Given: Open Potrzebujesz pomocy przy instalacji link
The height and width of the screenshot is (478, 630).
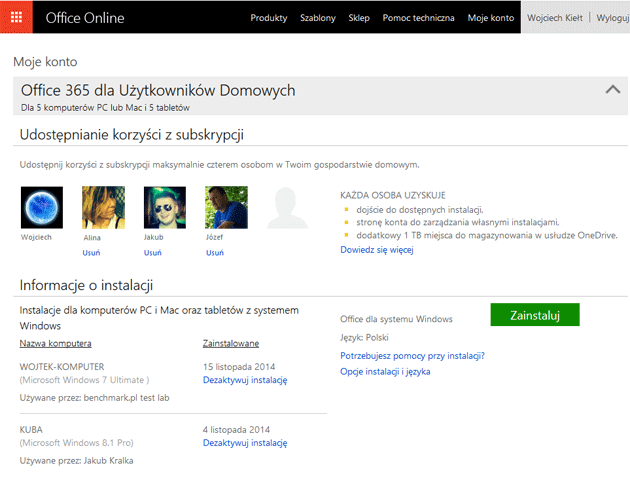Looking at the screenshot, I should [412, 356].
